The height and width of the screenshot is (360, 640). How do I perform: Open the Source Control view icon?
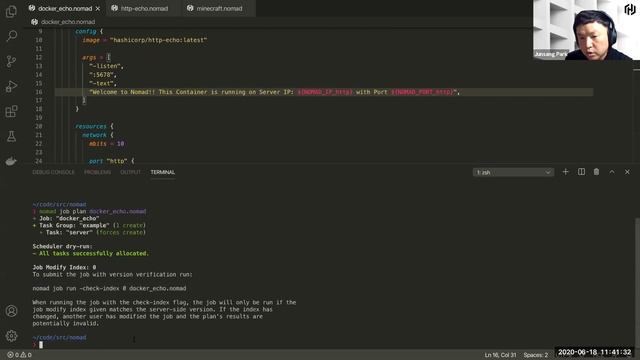tap(11, 61)
